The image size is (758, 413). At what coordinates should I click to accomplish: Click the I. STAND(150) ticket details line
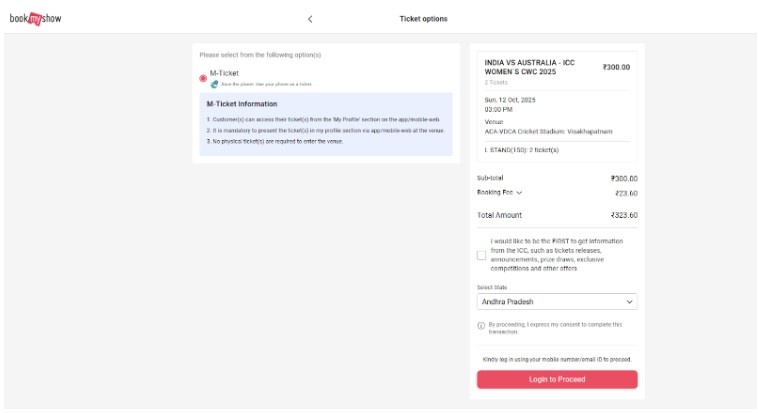pos(521,150)
